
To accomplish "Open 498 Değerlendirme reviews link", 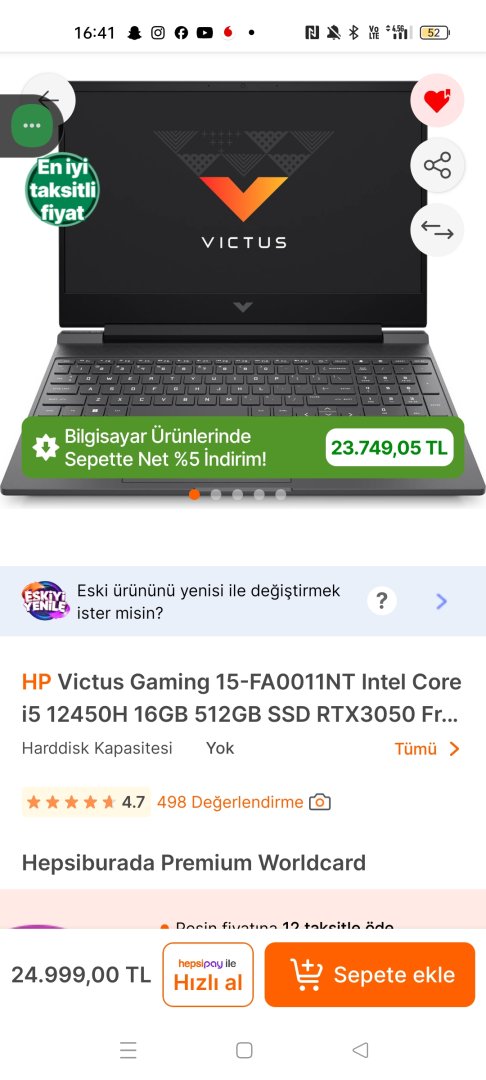I will coord(230,802).
